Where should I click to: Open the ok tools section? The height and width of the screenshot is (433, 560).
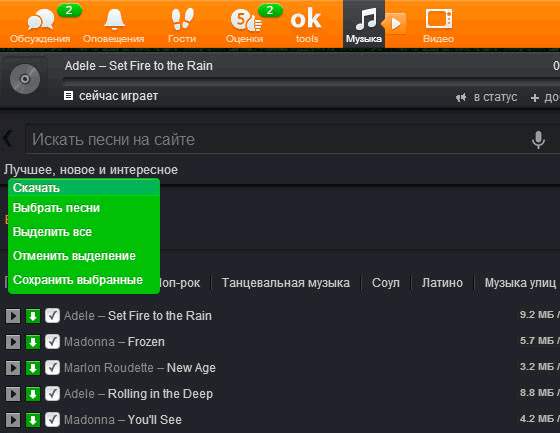coord(306,26)
